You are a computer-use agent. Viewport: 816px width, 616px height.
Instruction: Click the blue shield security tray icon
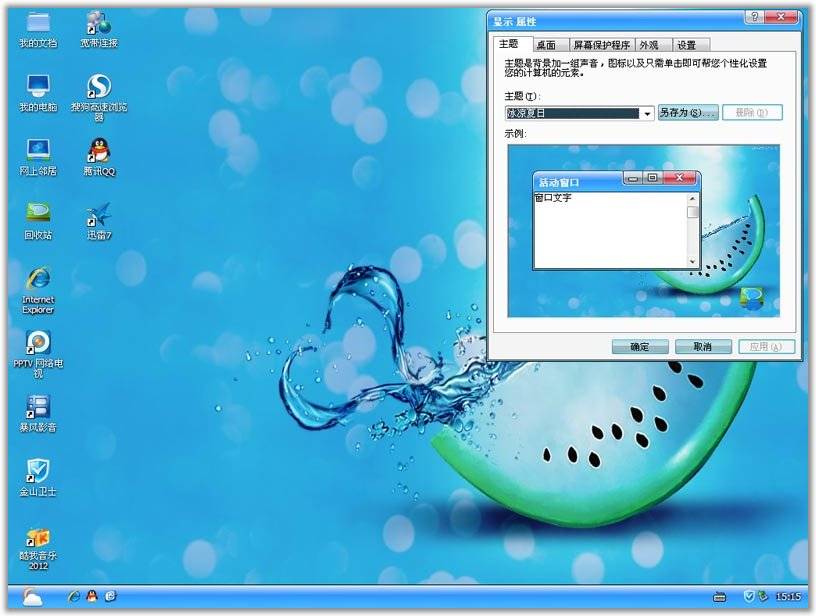tap(749, 596)
